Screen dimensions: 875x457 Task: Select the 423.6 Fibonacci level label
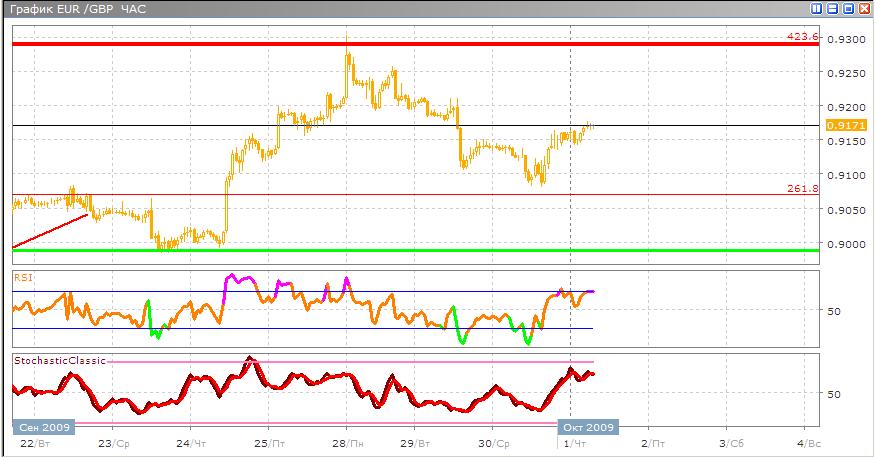(803, 37)
